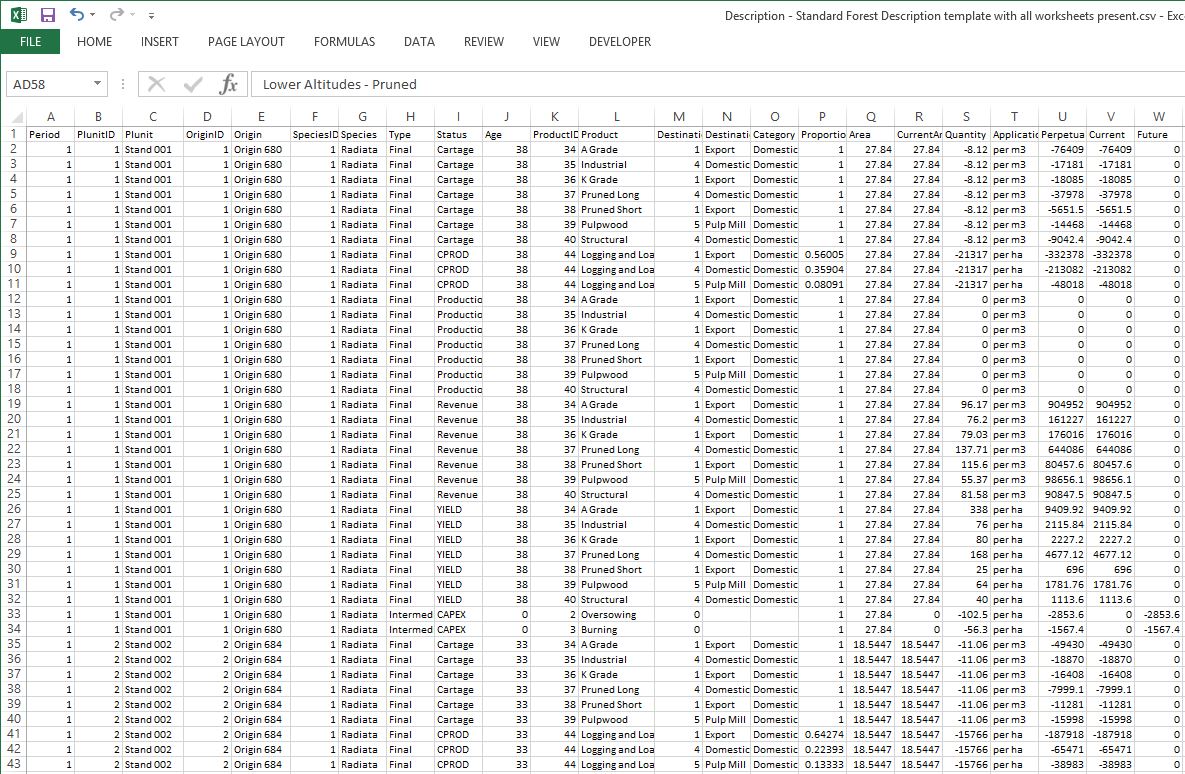The image size is (1185, 774).
Task: Select the quantity value '55.37'
Action: (x=966, y=480)
